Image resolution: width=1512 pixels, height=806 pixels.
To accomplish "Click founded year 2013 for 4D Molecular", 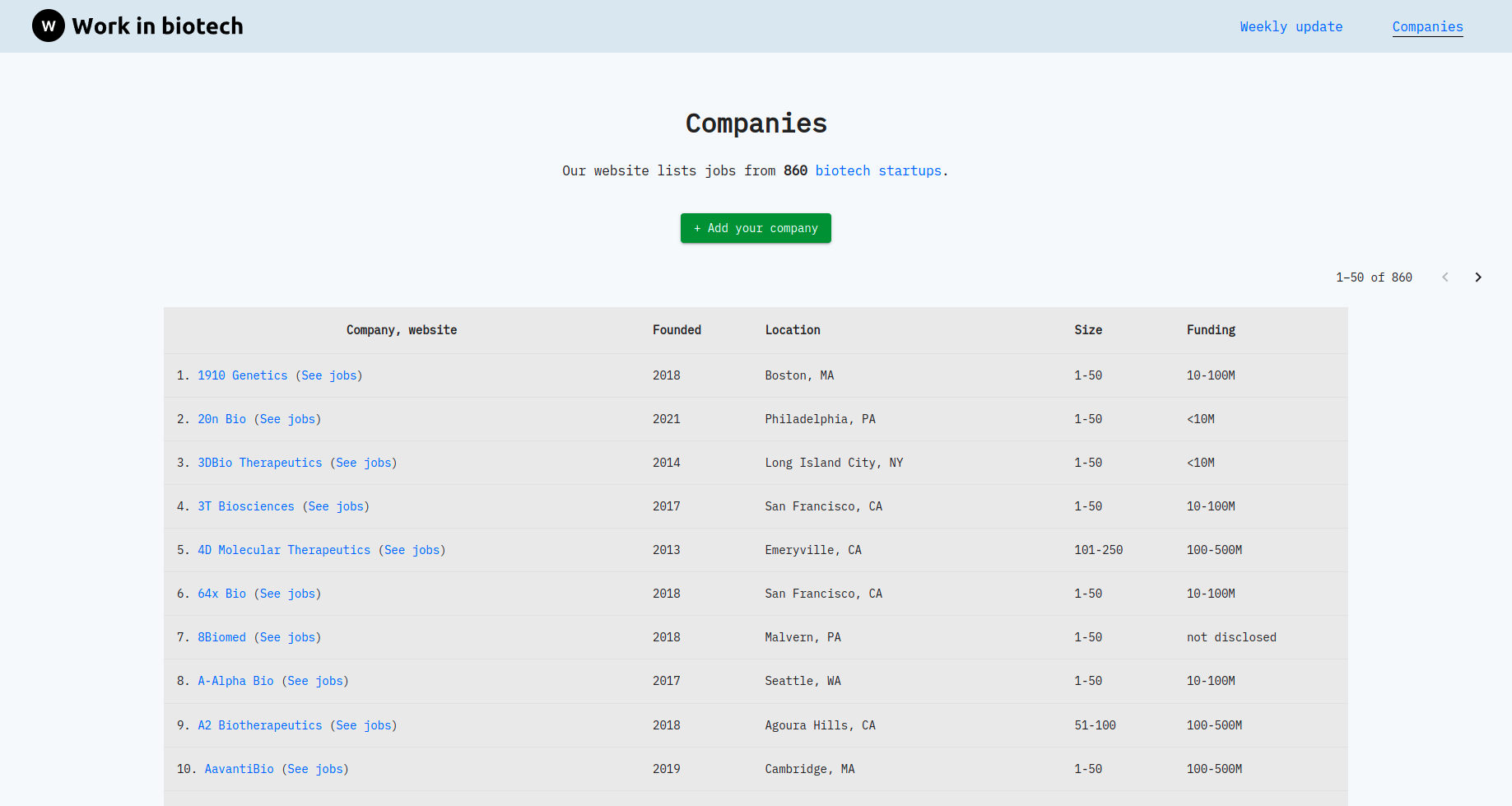I will click(x=667, y=550).
